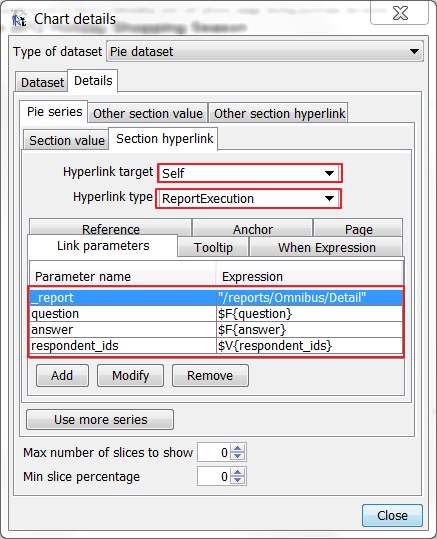
Task: Click the Modify parameter button
Action: coord(130,375)
